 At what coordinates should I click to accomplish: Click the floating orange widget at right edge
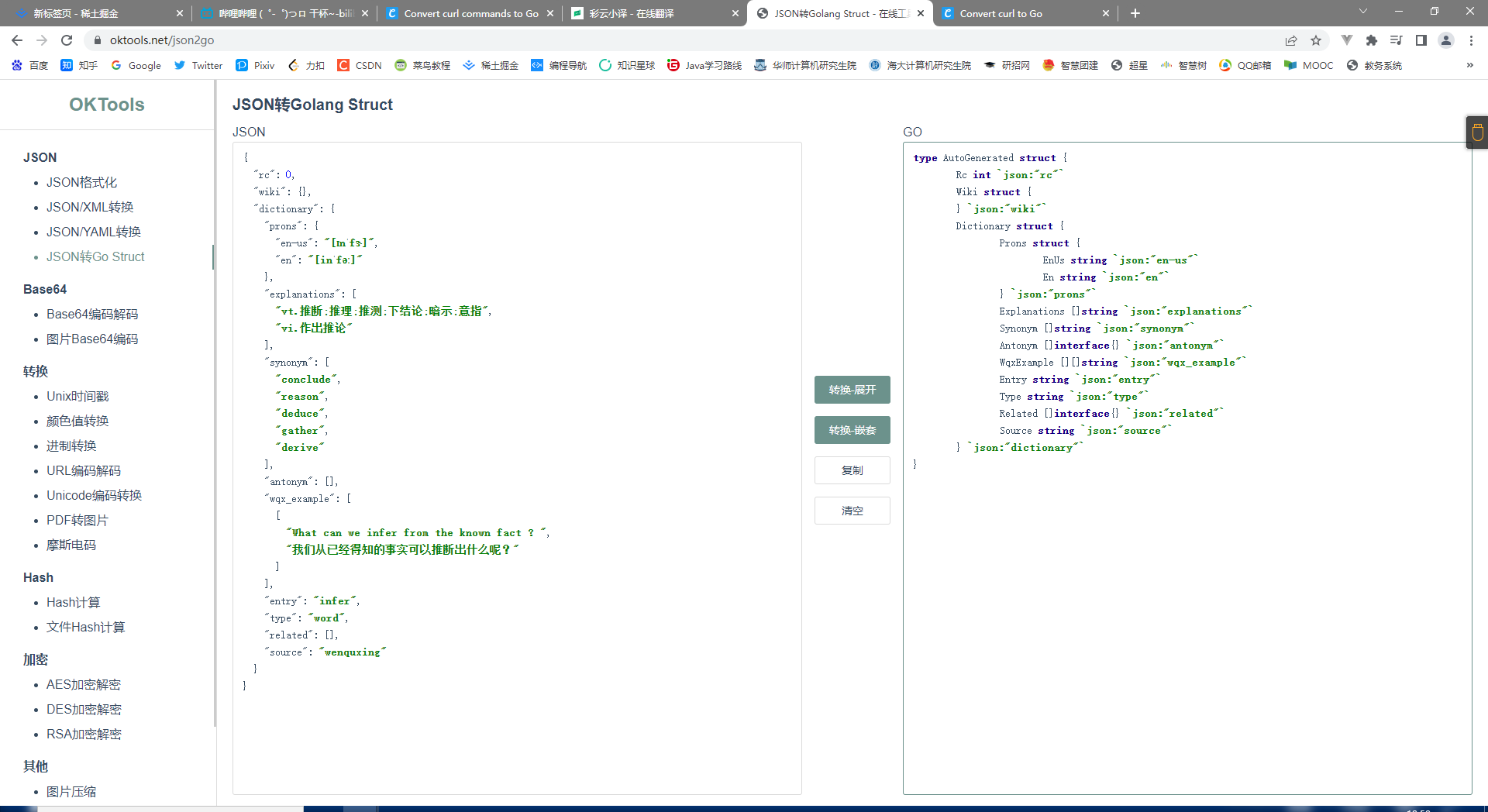point(1477,132)
